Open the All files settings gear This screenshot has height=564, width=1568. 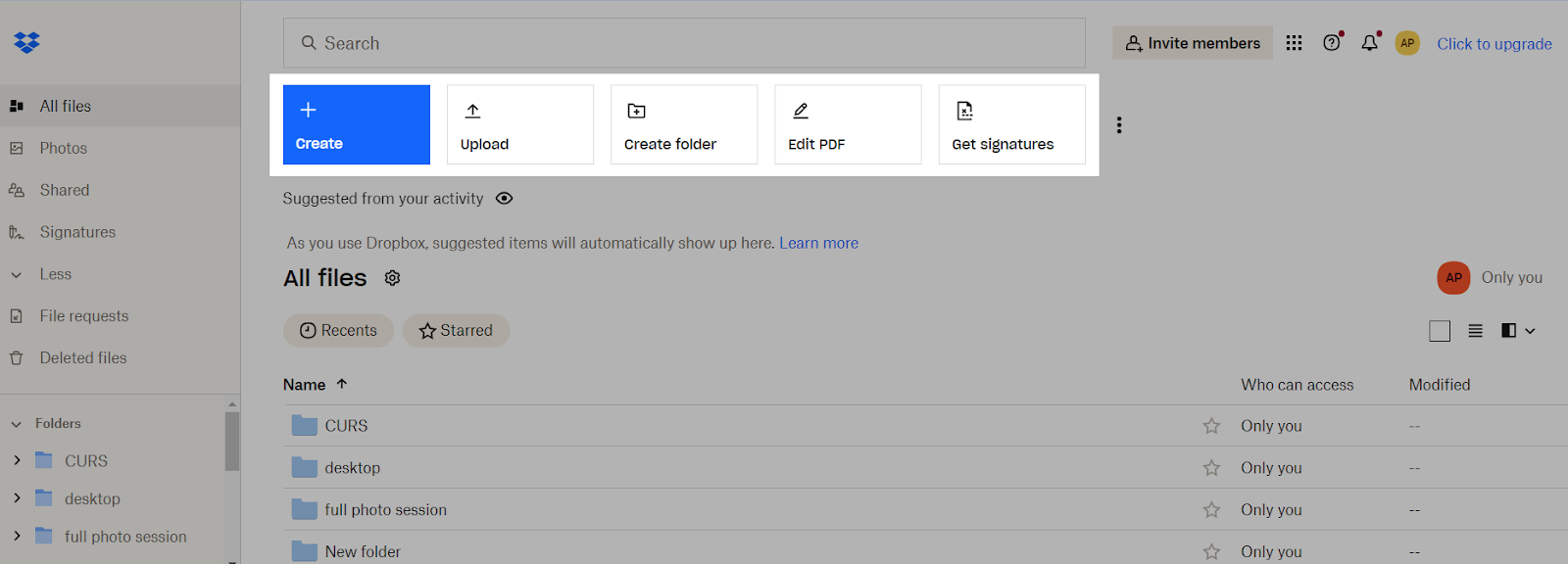click(x=392, y=278)
